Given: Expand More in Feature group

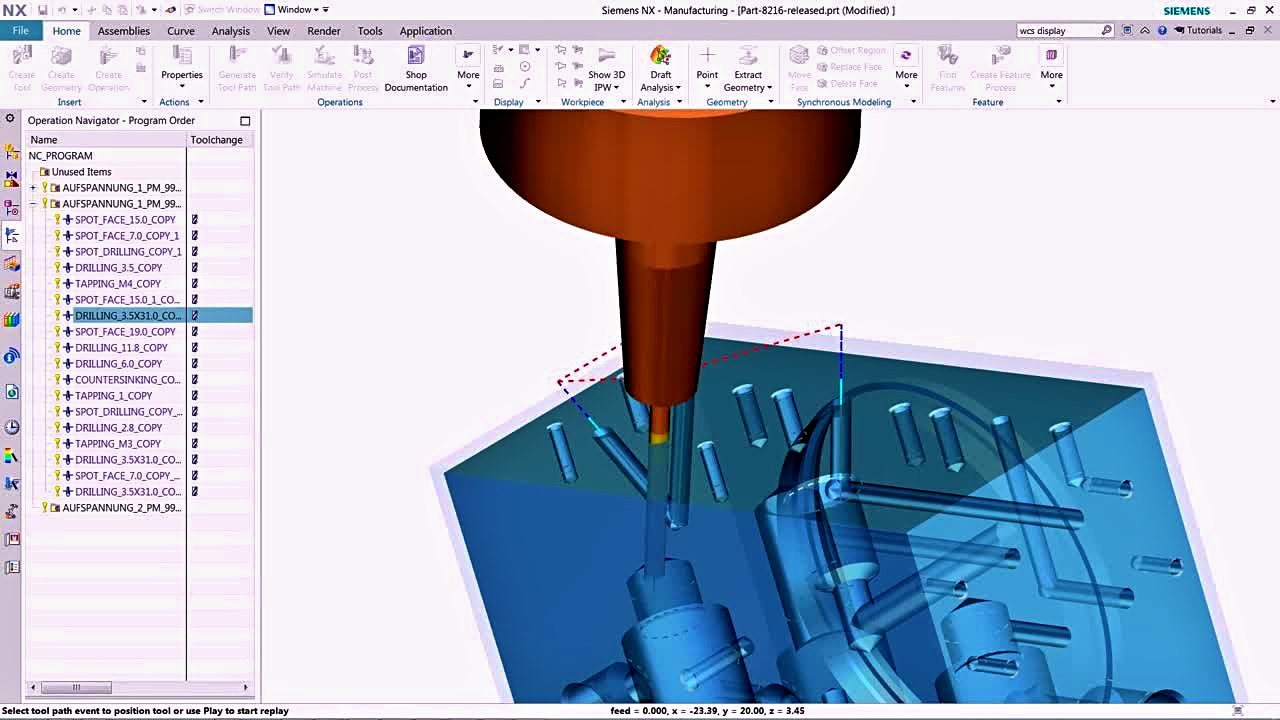Looking at the screenshot, I should 1051,68.
